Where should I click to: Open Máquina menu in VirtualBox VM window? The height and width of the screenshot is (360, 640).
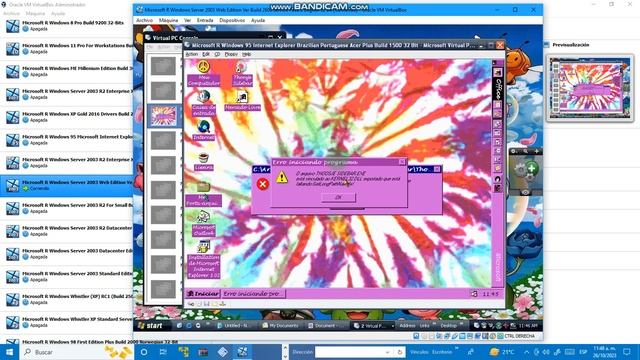click(168, 20)
